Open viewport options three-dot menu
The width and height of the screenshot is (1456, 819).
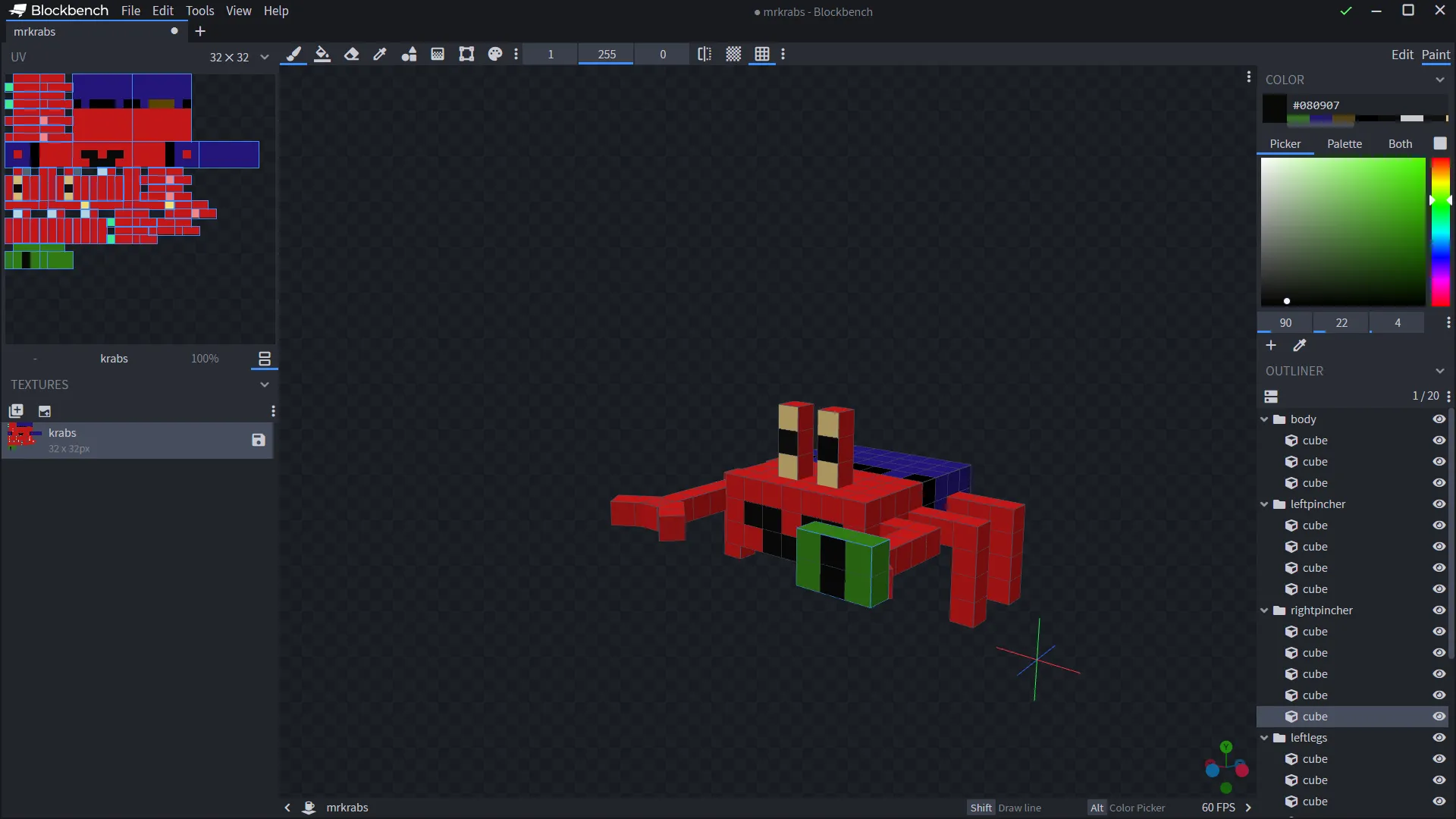[x=1249, y=77]
